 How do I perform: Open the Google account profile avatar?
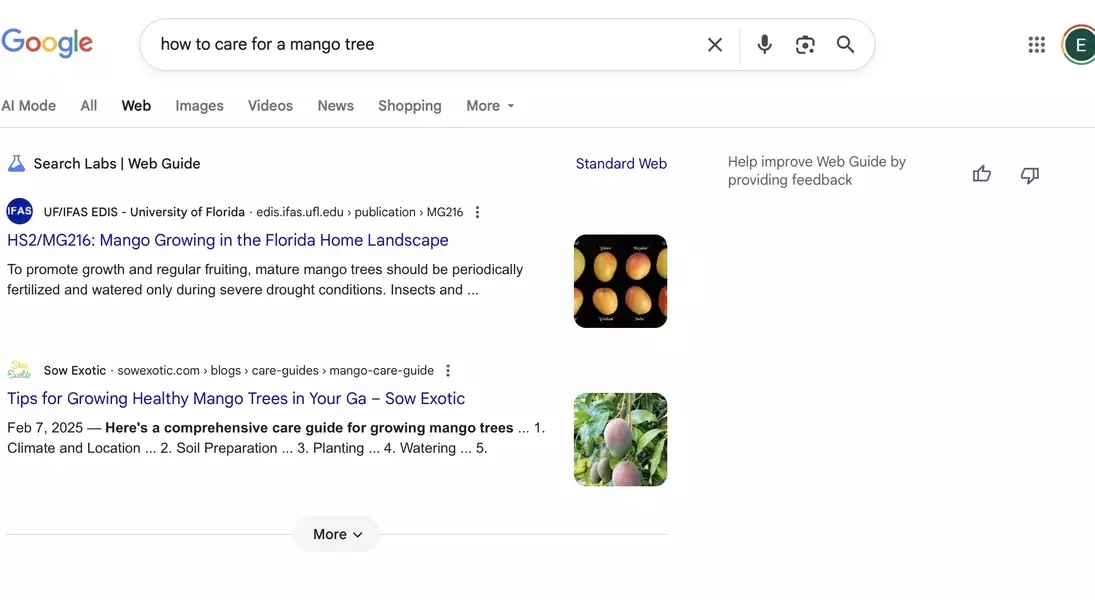click(1078, 45)
